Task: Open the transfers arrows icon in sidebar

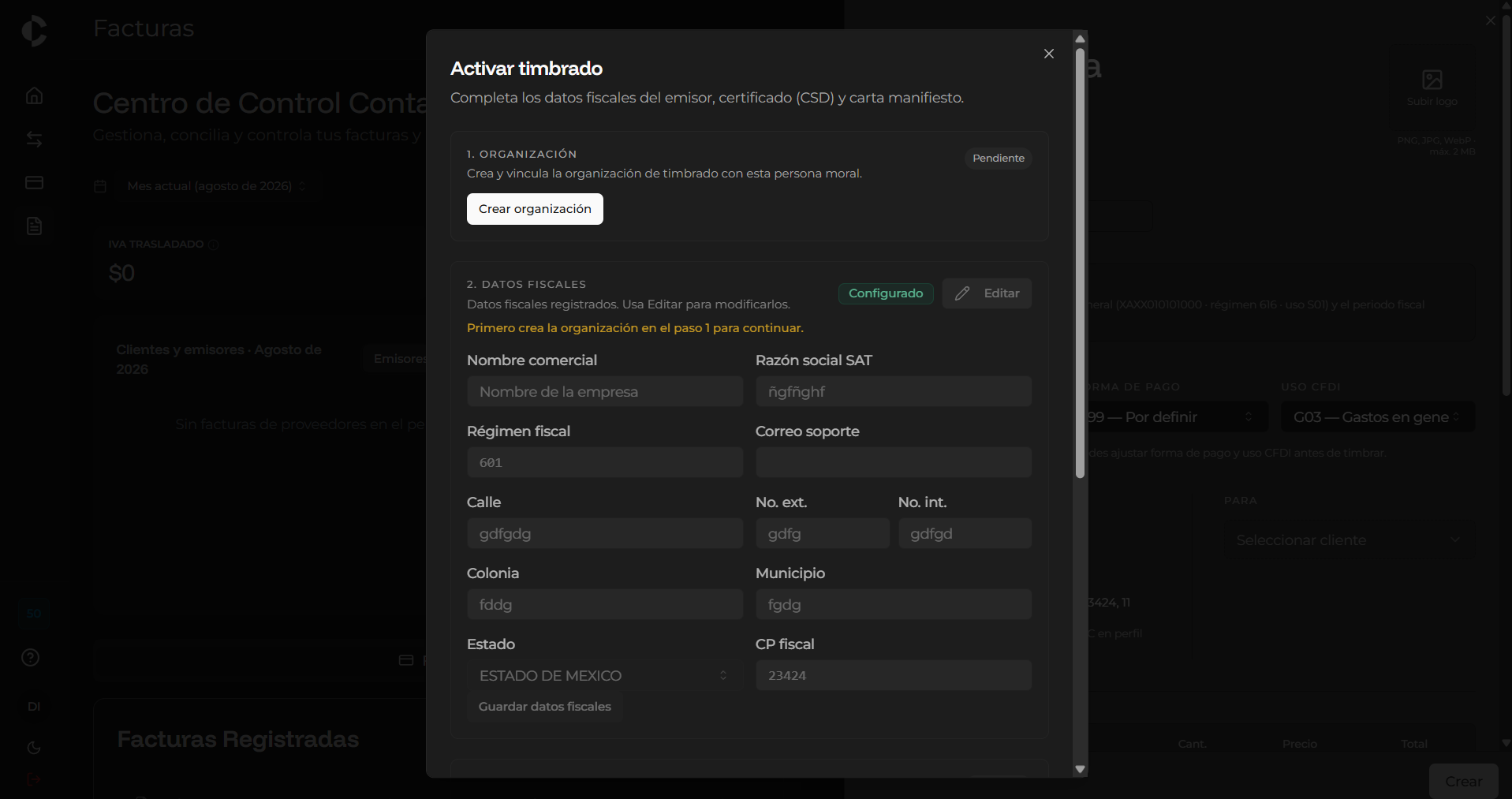Action: coord(34,140)
